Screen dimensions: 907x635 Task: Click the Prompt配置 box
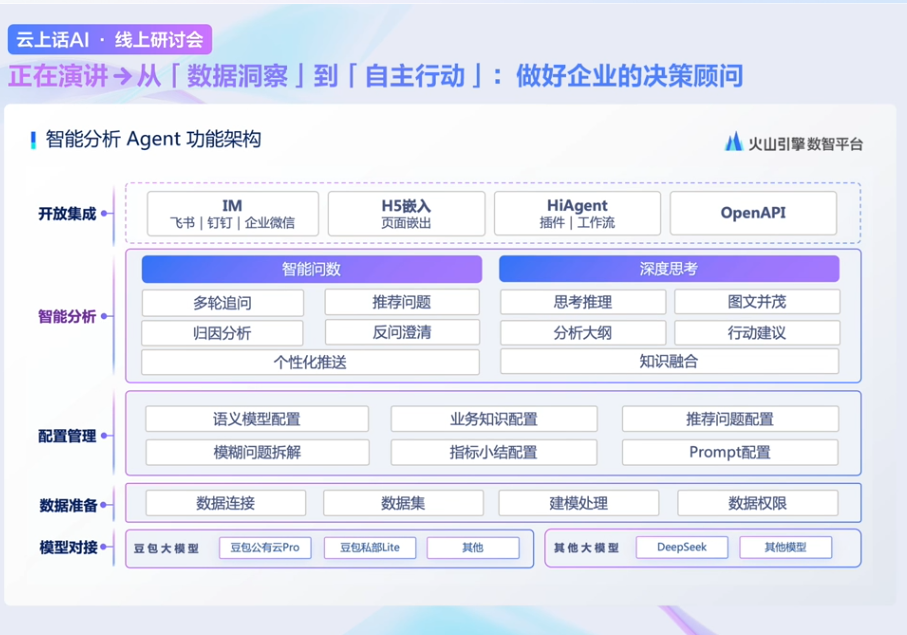coord(730,452)
